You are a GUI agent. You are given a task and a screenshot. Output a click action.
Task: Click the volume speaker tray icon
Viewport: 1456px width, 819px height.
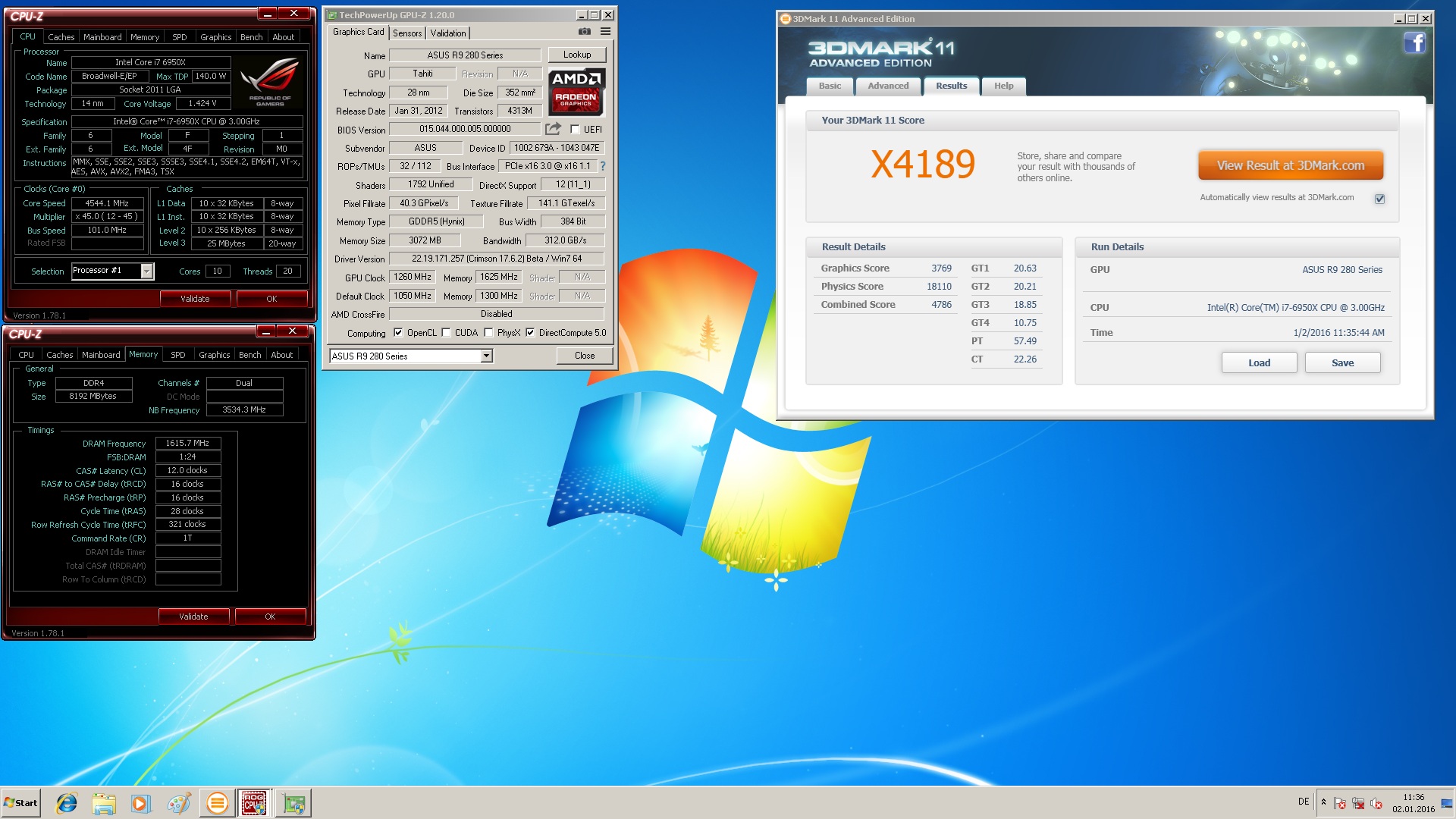pyautogui.click(x=1376, y=803)
